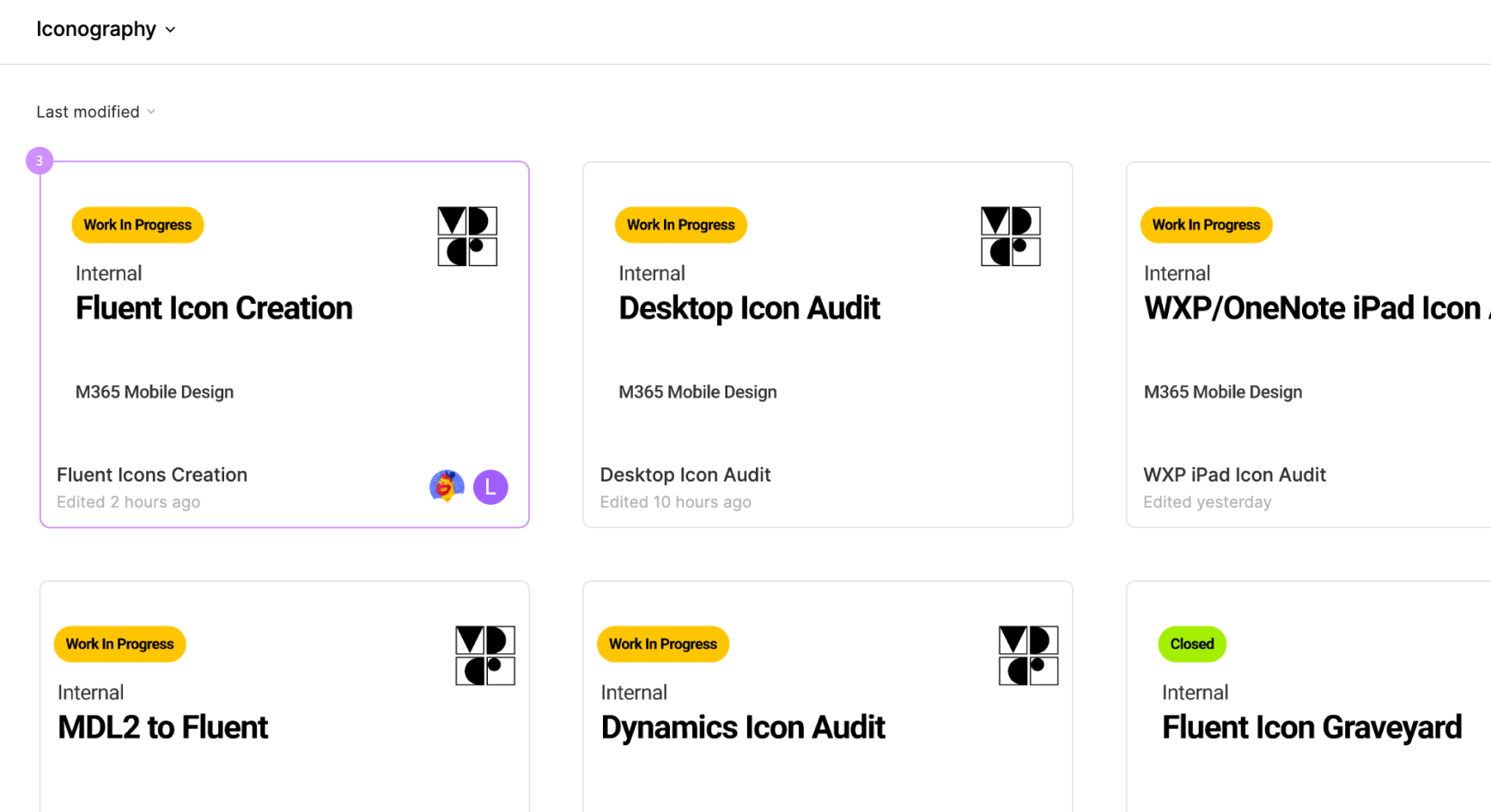Click the 'Desktop Icon Audit' file name label
This screenshot has width=1491, height=812.
coord(685,475)
